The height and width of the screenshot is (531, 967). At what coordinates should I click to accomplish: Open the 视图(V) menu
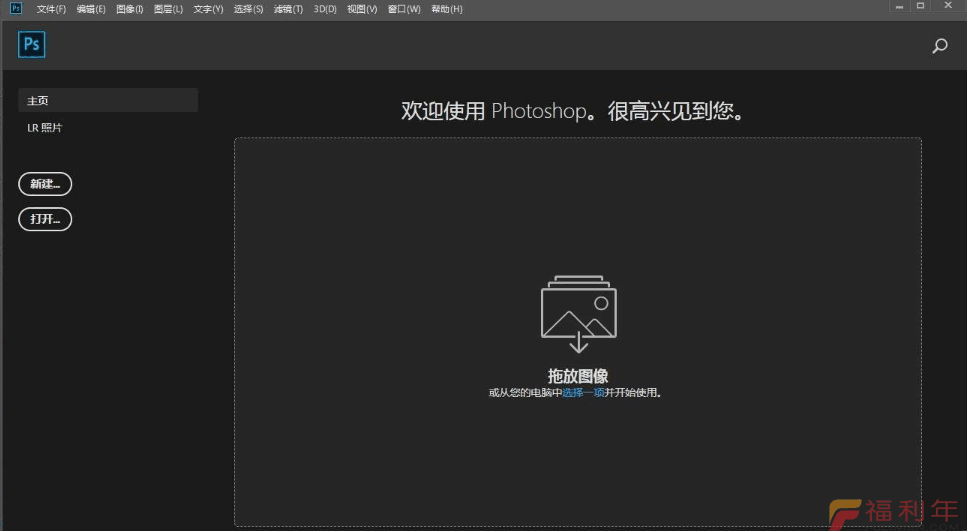coord(362,9)
